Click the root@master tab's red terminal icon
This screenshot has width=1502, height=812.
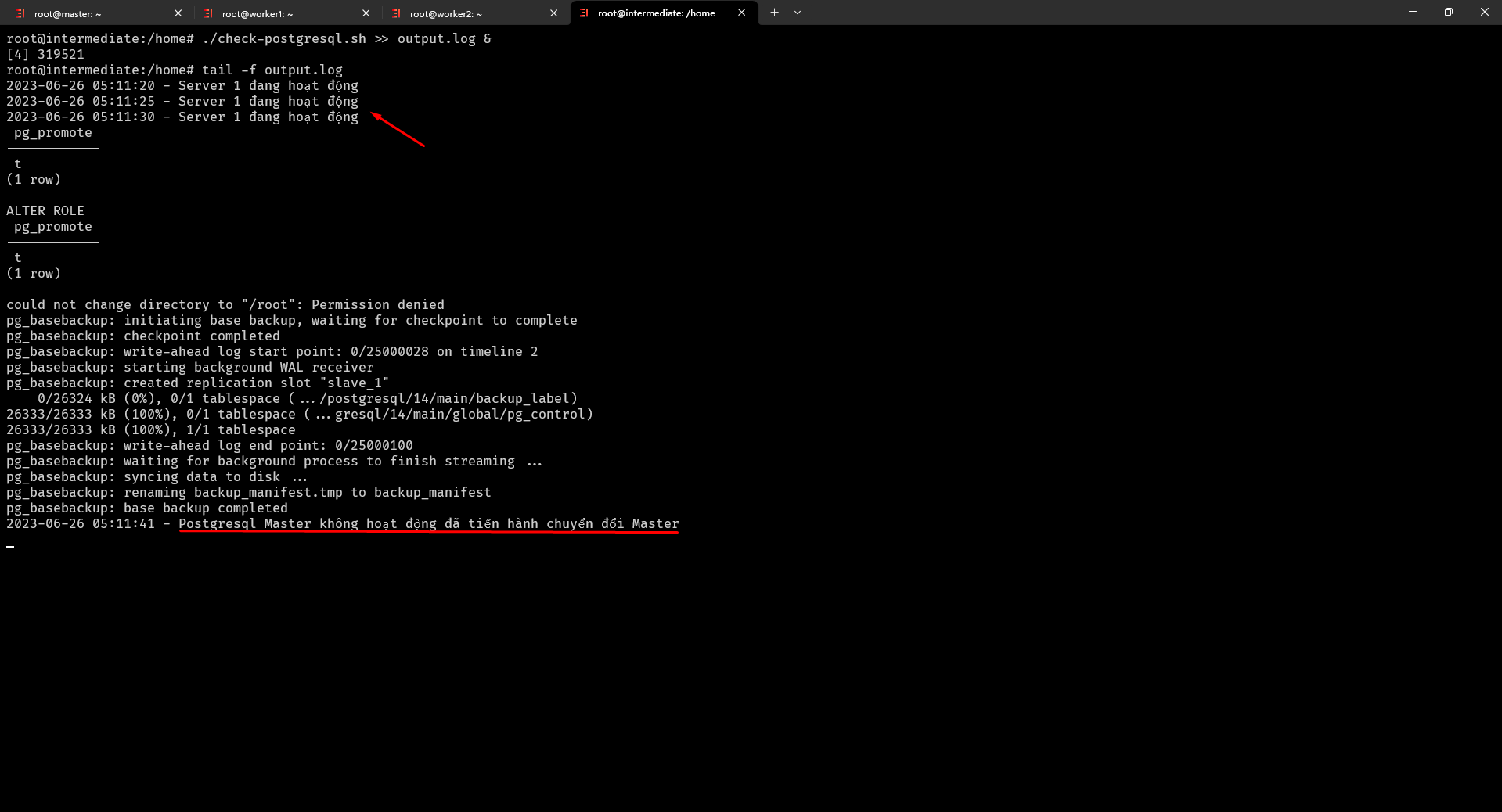(20, 13)
